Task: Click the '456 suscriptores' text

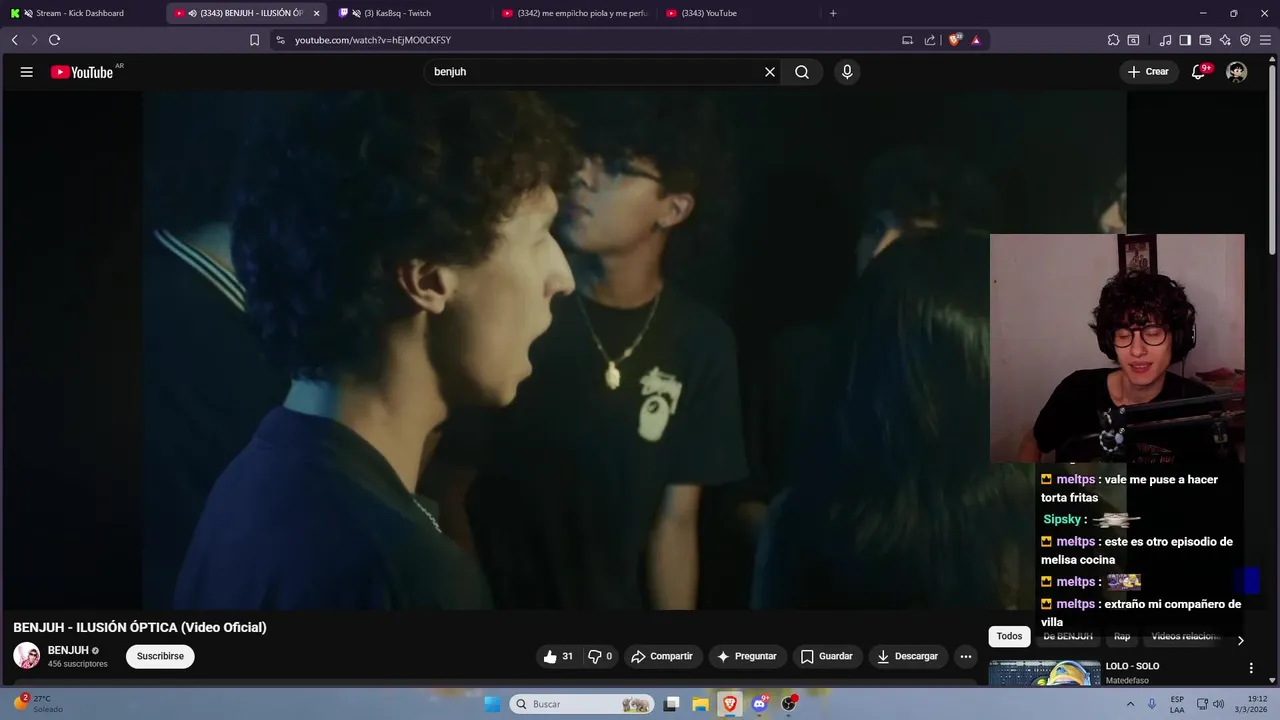Action: pyautogui.click(x=78, y=664)
